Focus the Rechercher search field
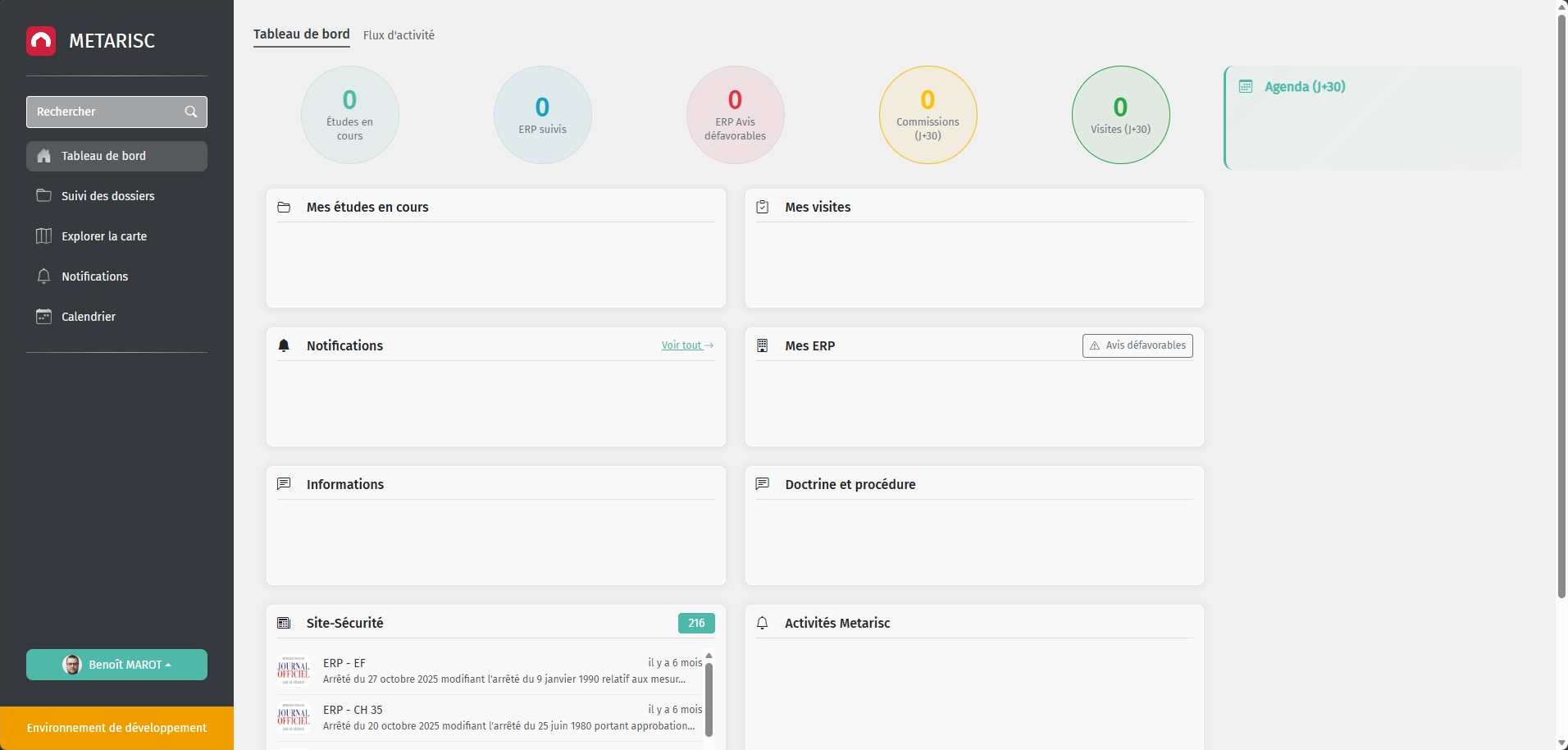Viewport: 1568px width, 750px height. pos(116,112)
